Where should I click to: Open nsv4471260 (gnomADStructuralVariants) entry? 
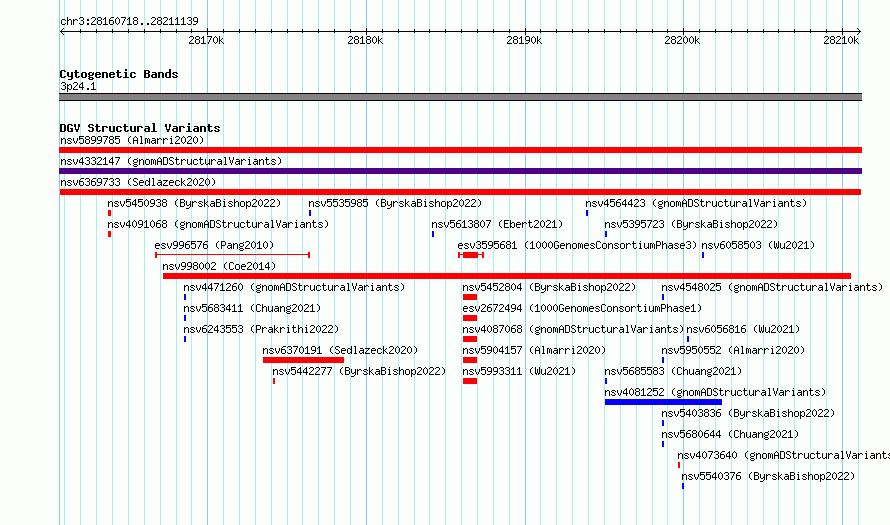point(294,287)
